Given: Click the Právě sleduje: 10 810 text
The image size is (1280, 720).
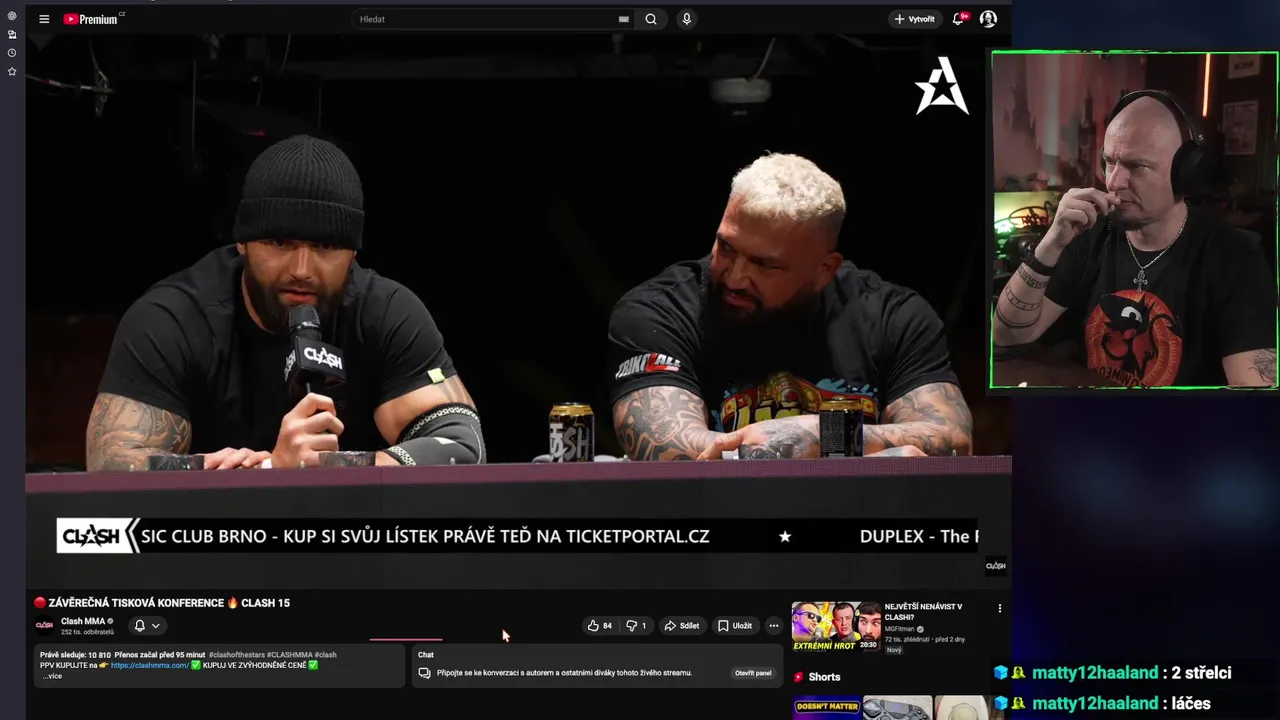Looking at the screenshot, I should [x=75, y=655].
